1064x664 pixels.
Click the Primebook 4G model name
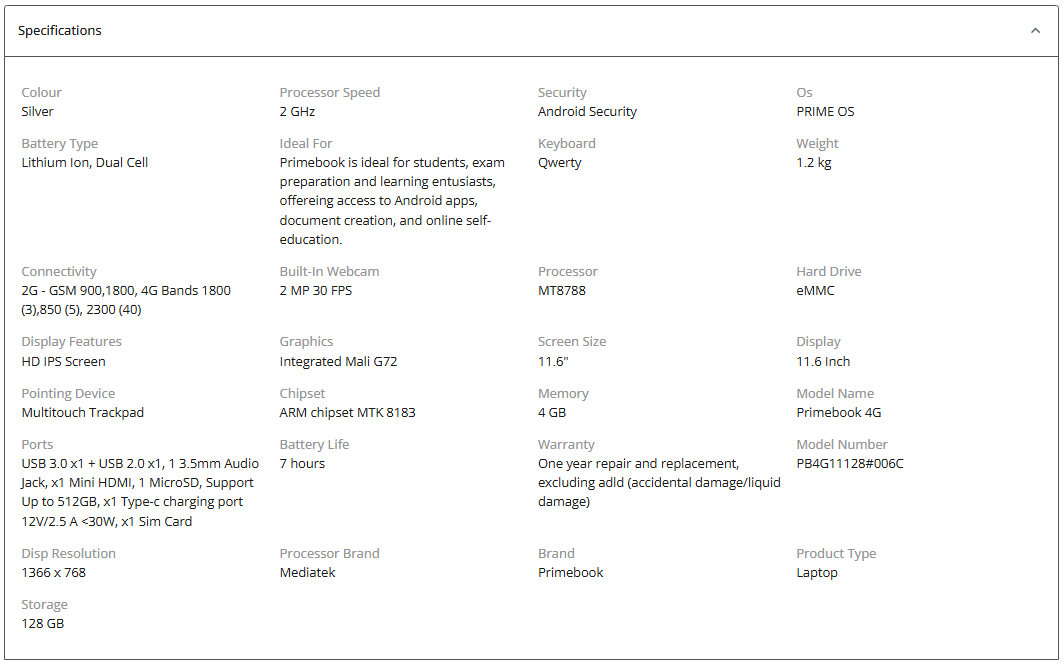click(x=839, y=412)
